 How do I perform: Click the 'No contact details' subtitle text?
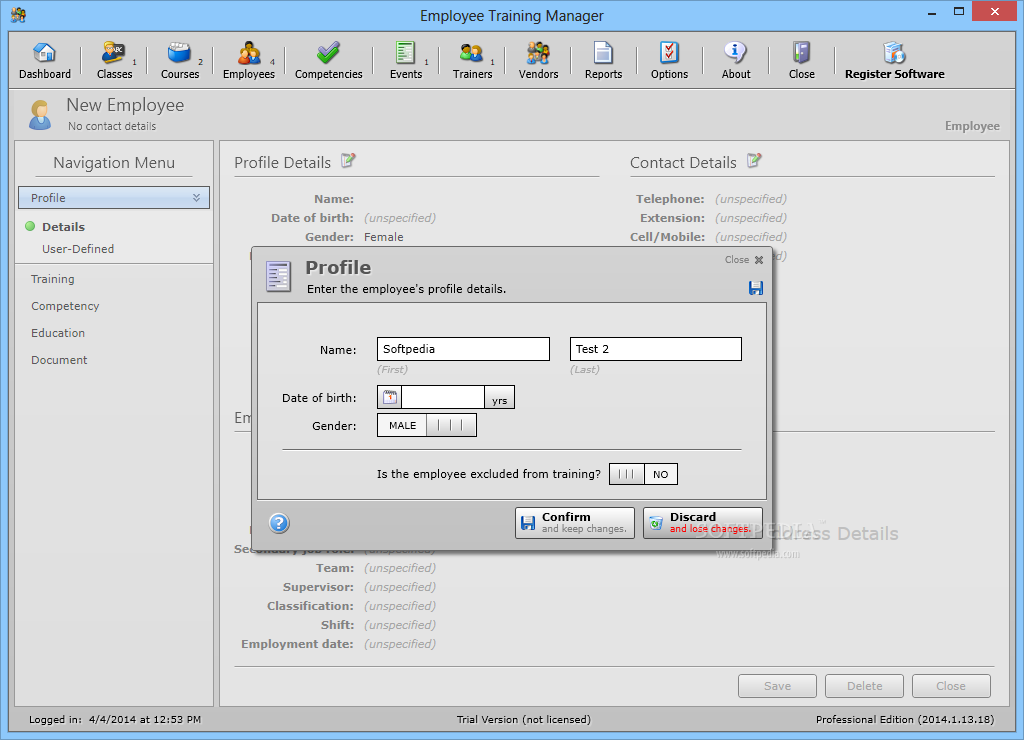point(112,126)
